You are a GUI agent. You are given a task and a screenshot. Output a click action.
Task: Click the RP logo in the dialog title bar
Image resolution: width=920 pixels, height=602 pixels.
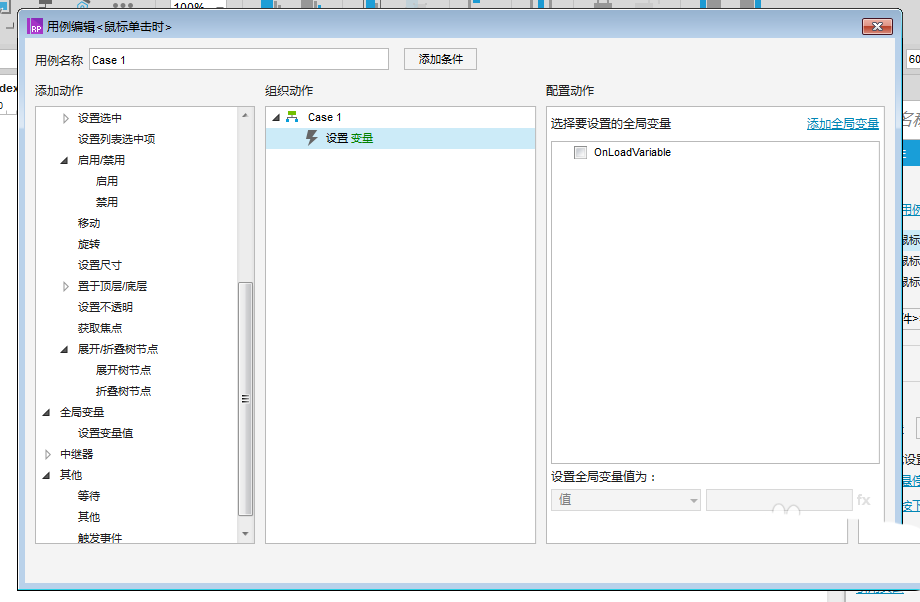pos(36,27)
